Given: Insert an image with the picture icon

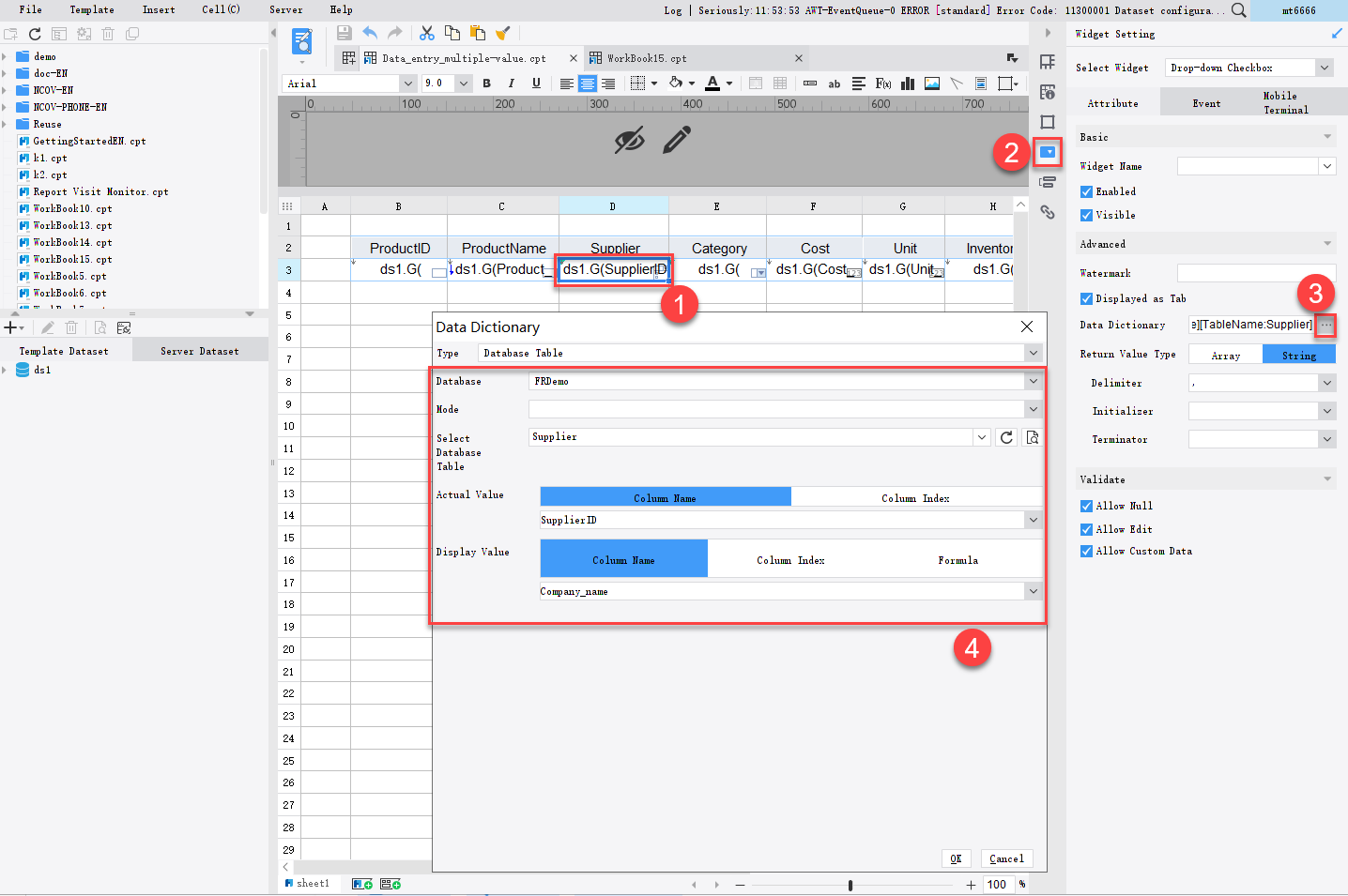Looking at the screenshot, I should coord(932,84).
